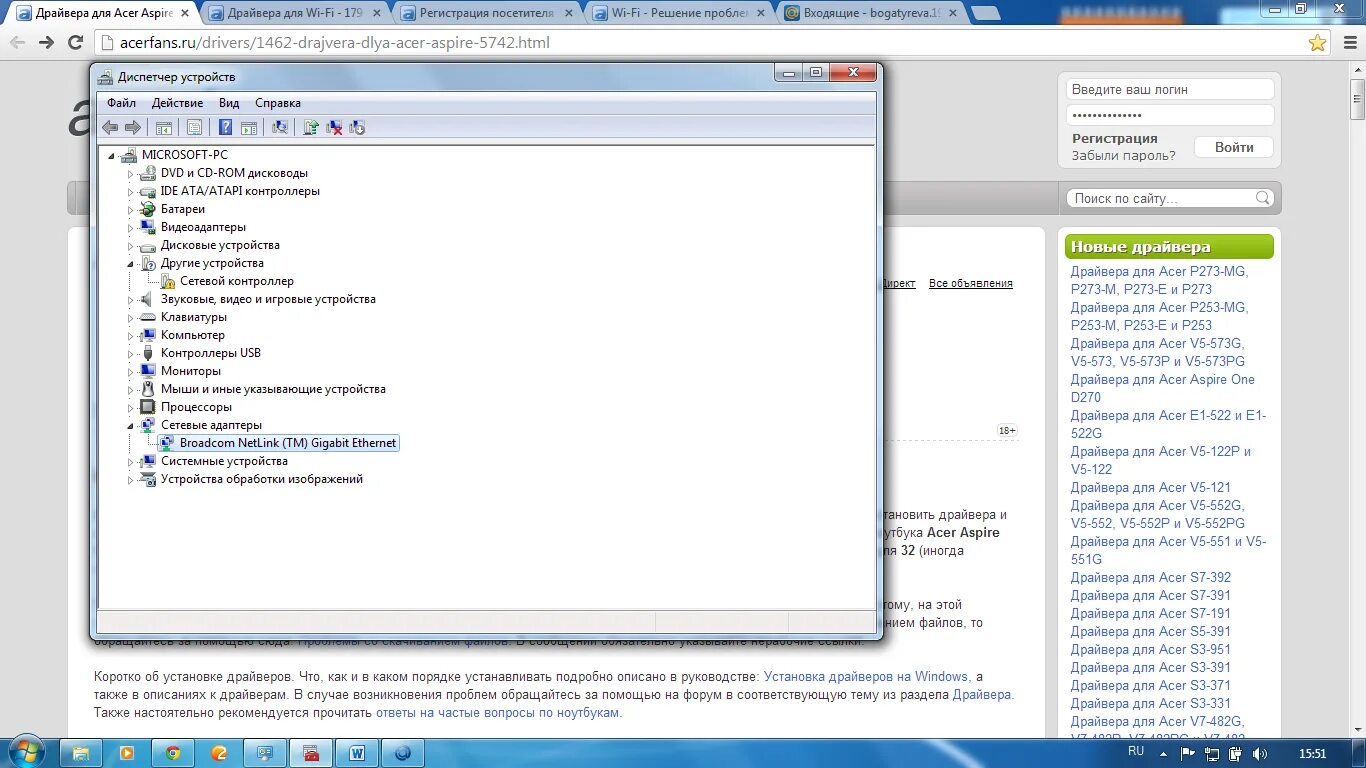Click the Back arrow in Device Manager toolbar
Screen dimensions: 1366x768
(x=110, y=127)
